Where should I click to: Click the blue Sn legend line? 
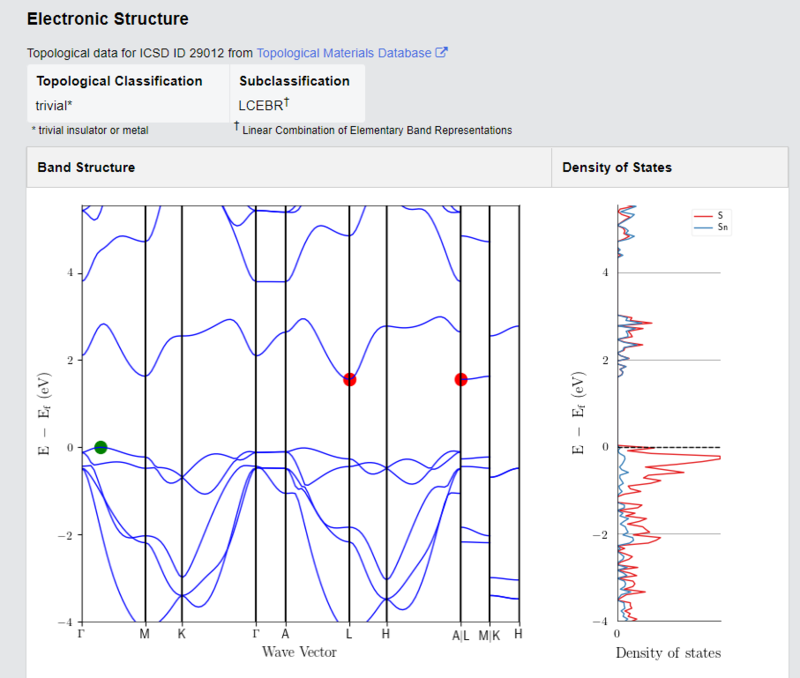703,228
